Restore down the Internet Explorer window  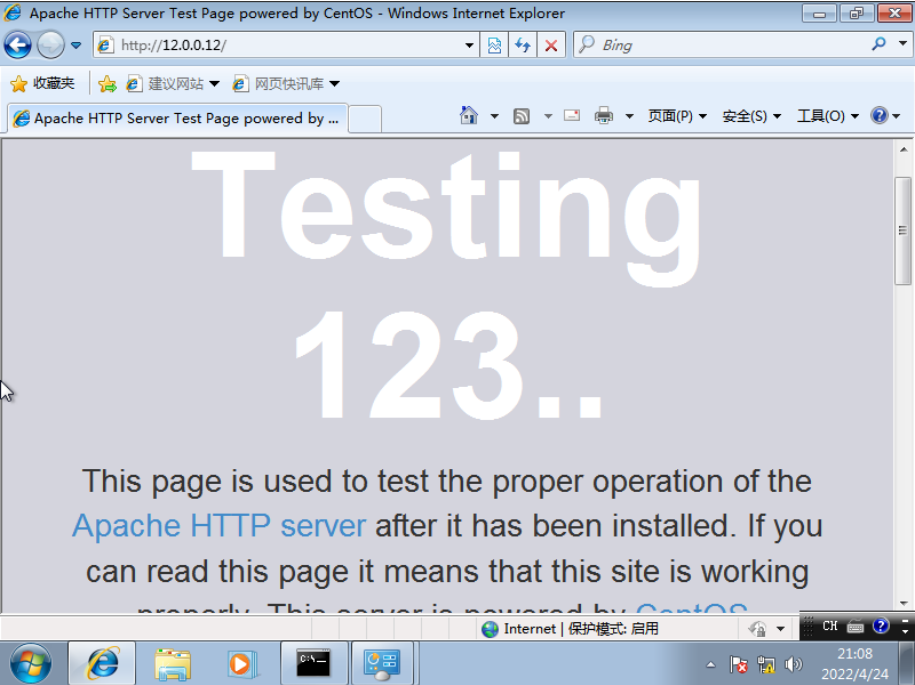pos(856,13)
